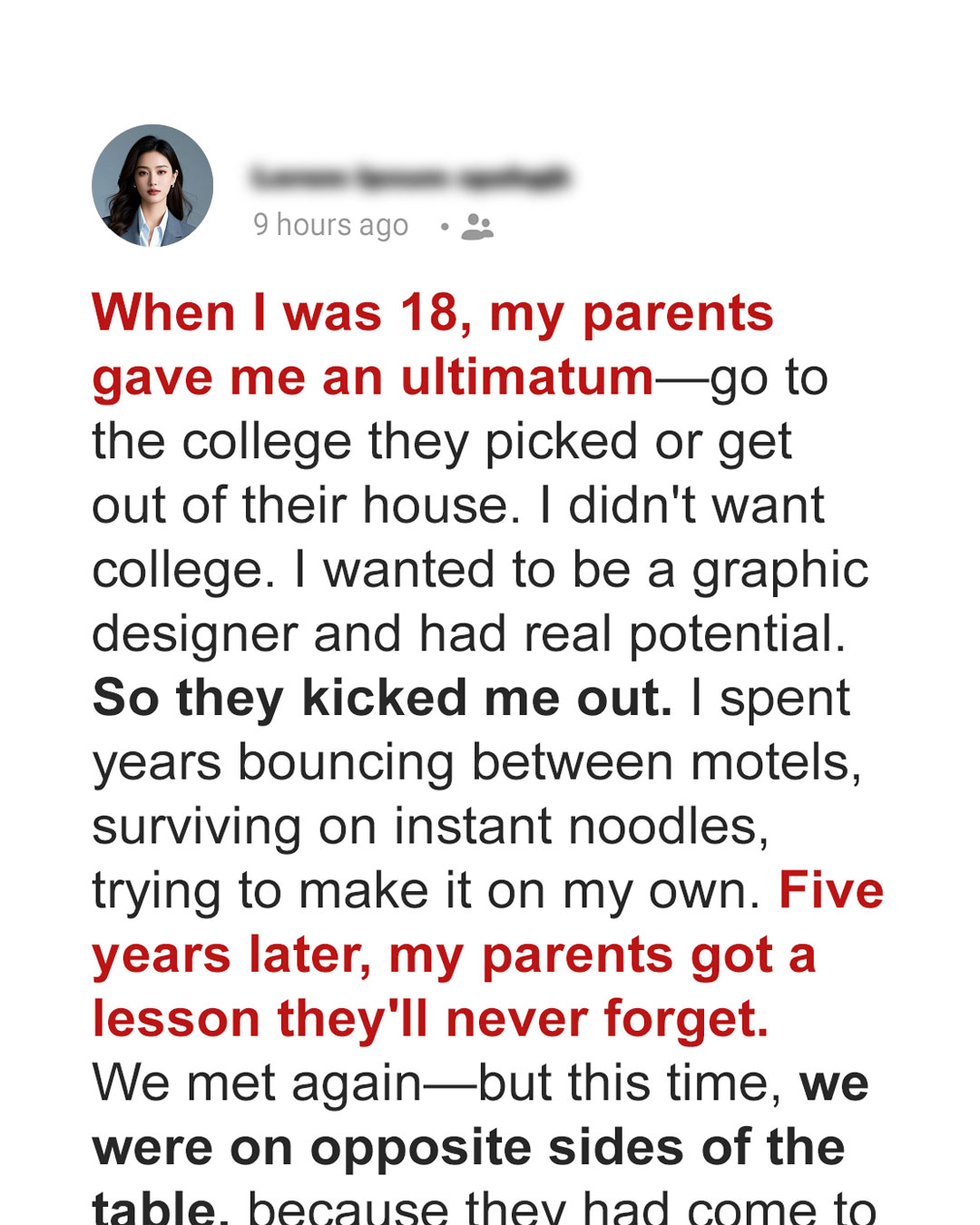Click the phrase 'We met again'
This screenshot has width=980, height=1225.
[x=258, y=1084]
